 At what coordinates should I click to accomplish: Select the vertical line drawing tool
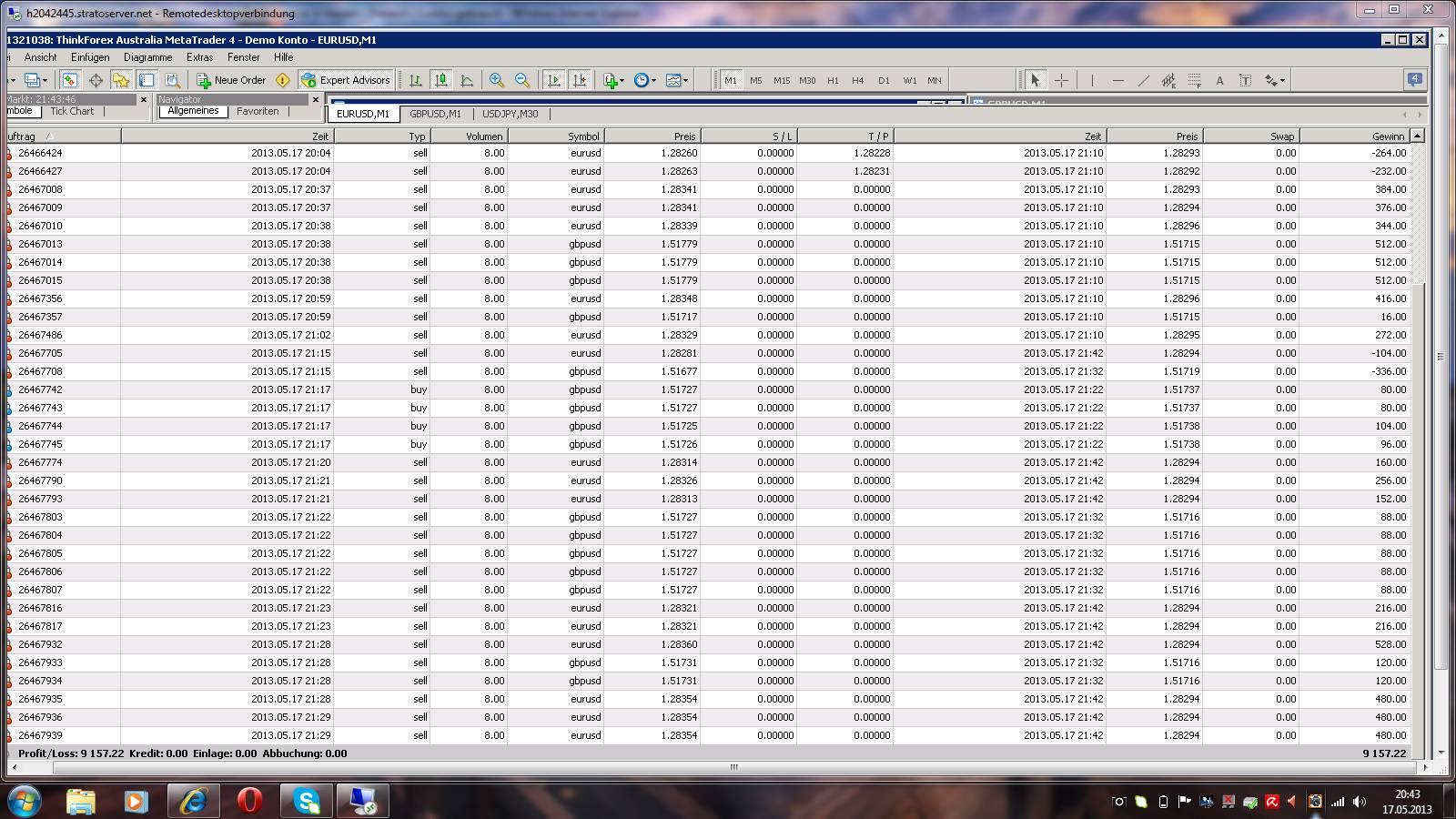tap(1092, 80)
